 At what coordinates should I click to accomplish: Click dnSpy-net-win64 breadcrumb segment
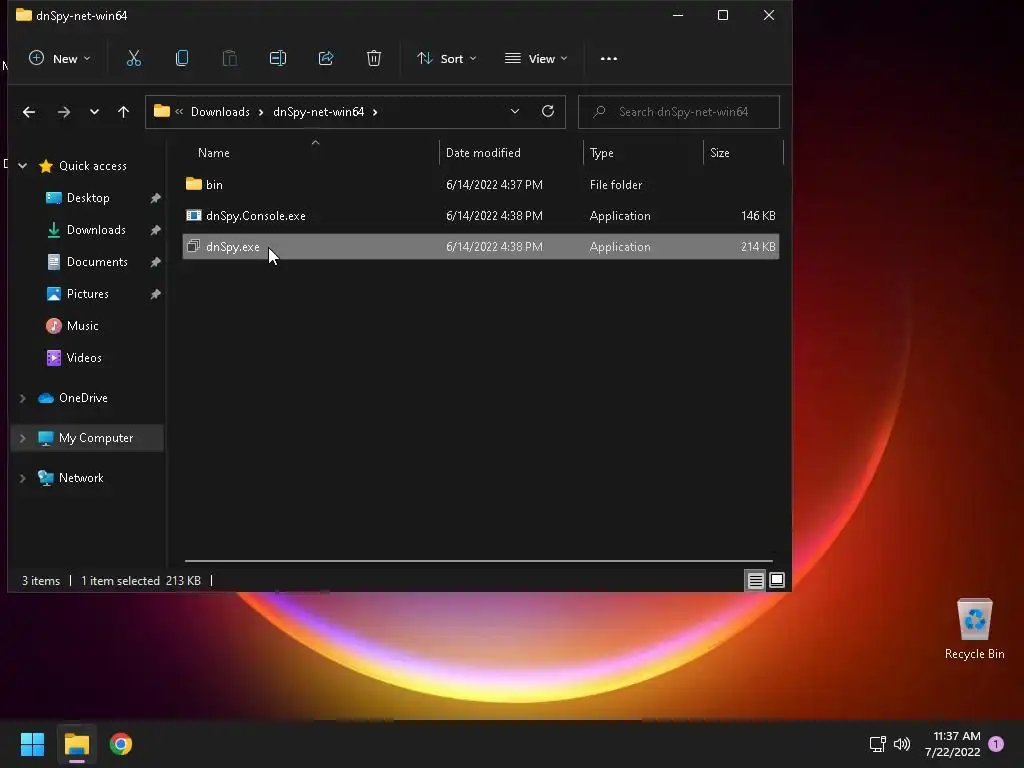pyautogui.click(x=319, y=112)
